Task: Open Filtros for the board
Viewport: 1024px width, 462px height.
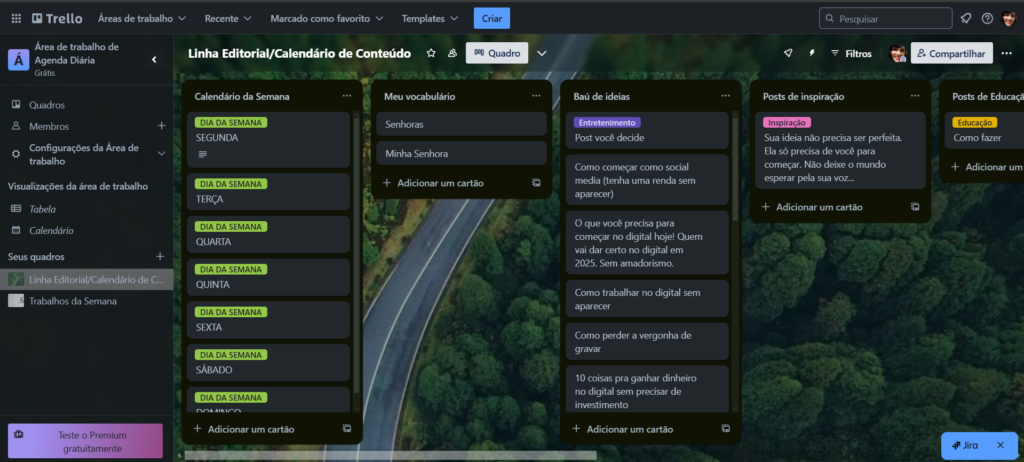Action: point(851,53)
